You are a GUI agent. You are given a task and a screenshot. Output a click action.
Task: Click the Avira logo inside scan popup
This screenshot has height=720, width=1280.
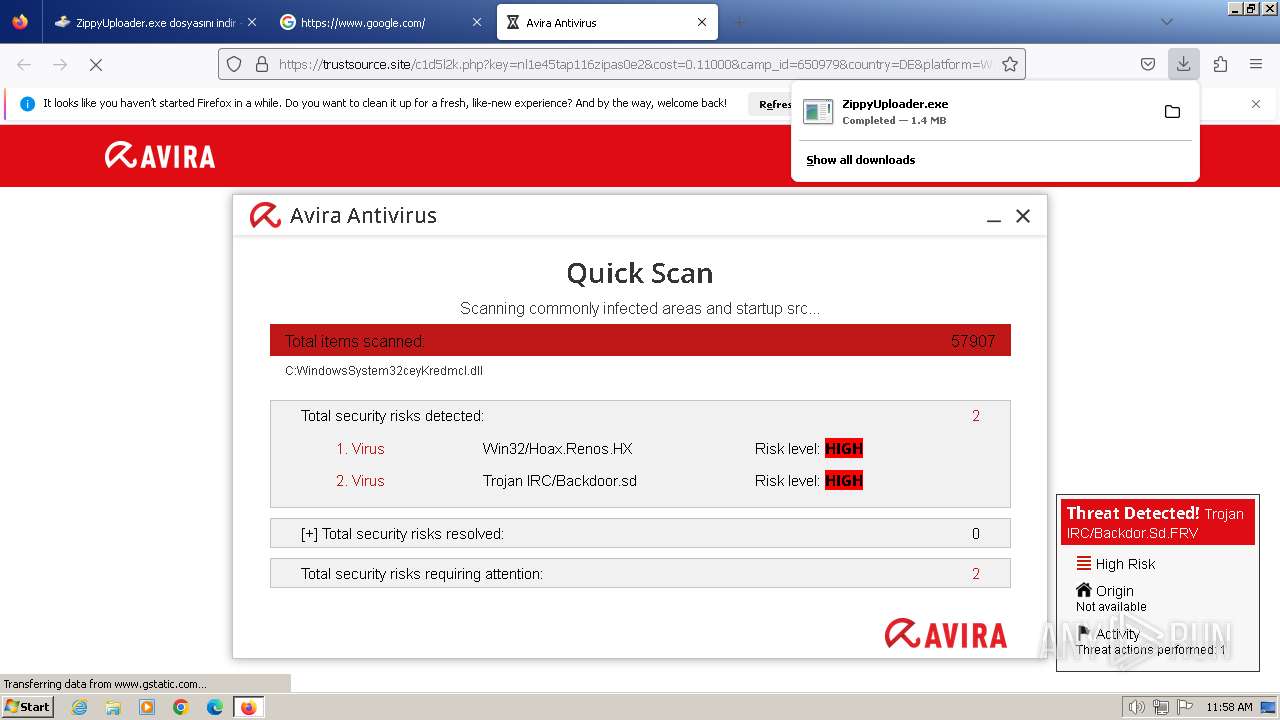click(946, 633)
